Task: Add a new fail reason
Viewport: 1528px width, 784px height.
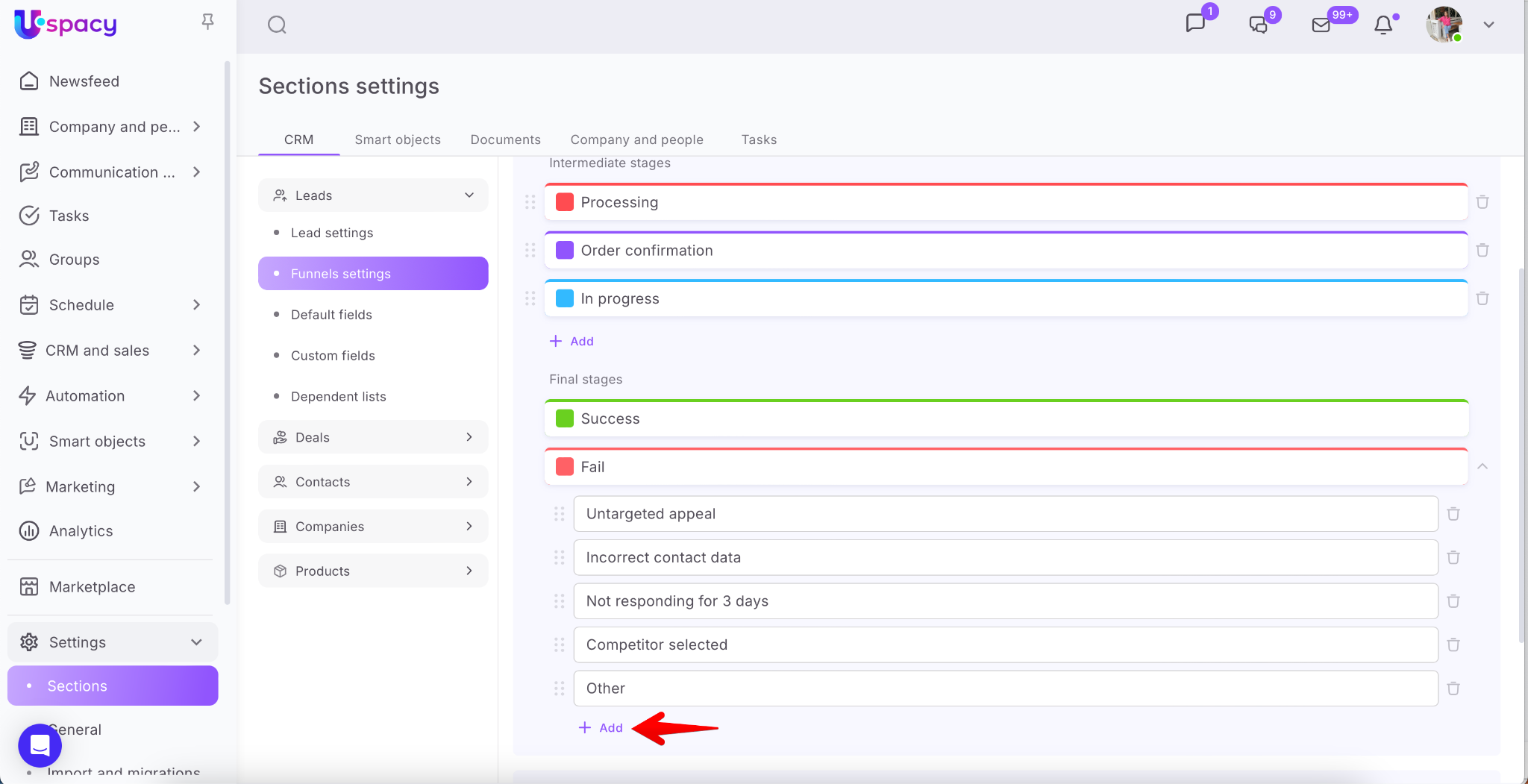Action: click(601, 727)
